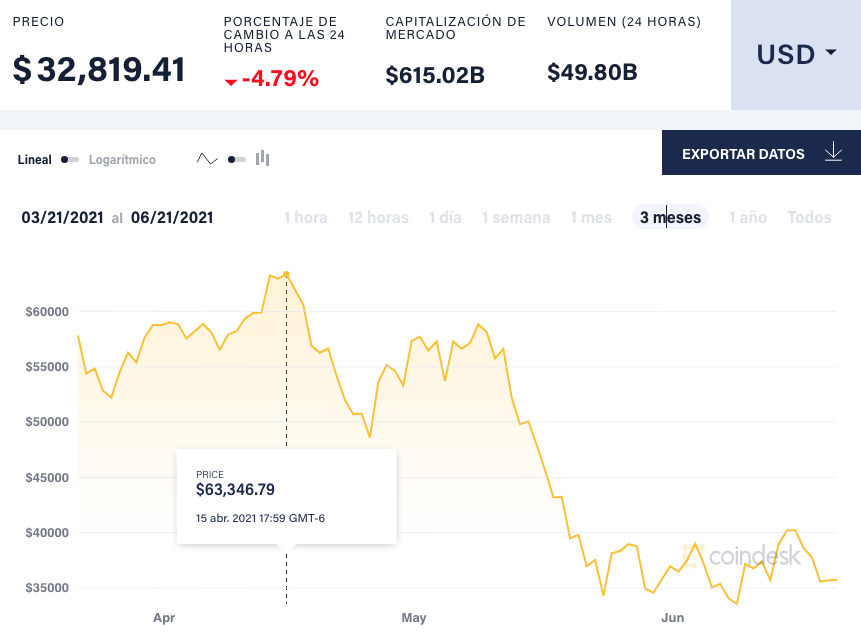Select the 12 horas time range
861x635 pixels.
click(378, 218)
